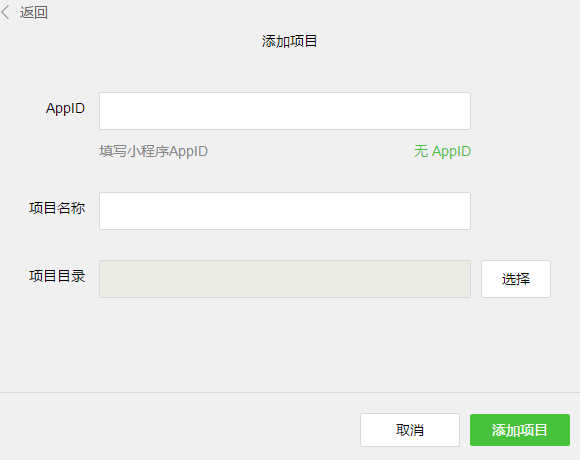Browse for the project folder using 选择
Viewport: 580px width, 460px height.
pyautogui.click(x=516, y=279)
